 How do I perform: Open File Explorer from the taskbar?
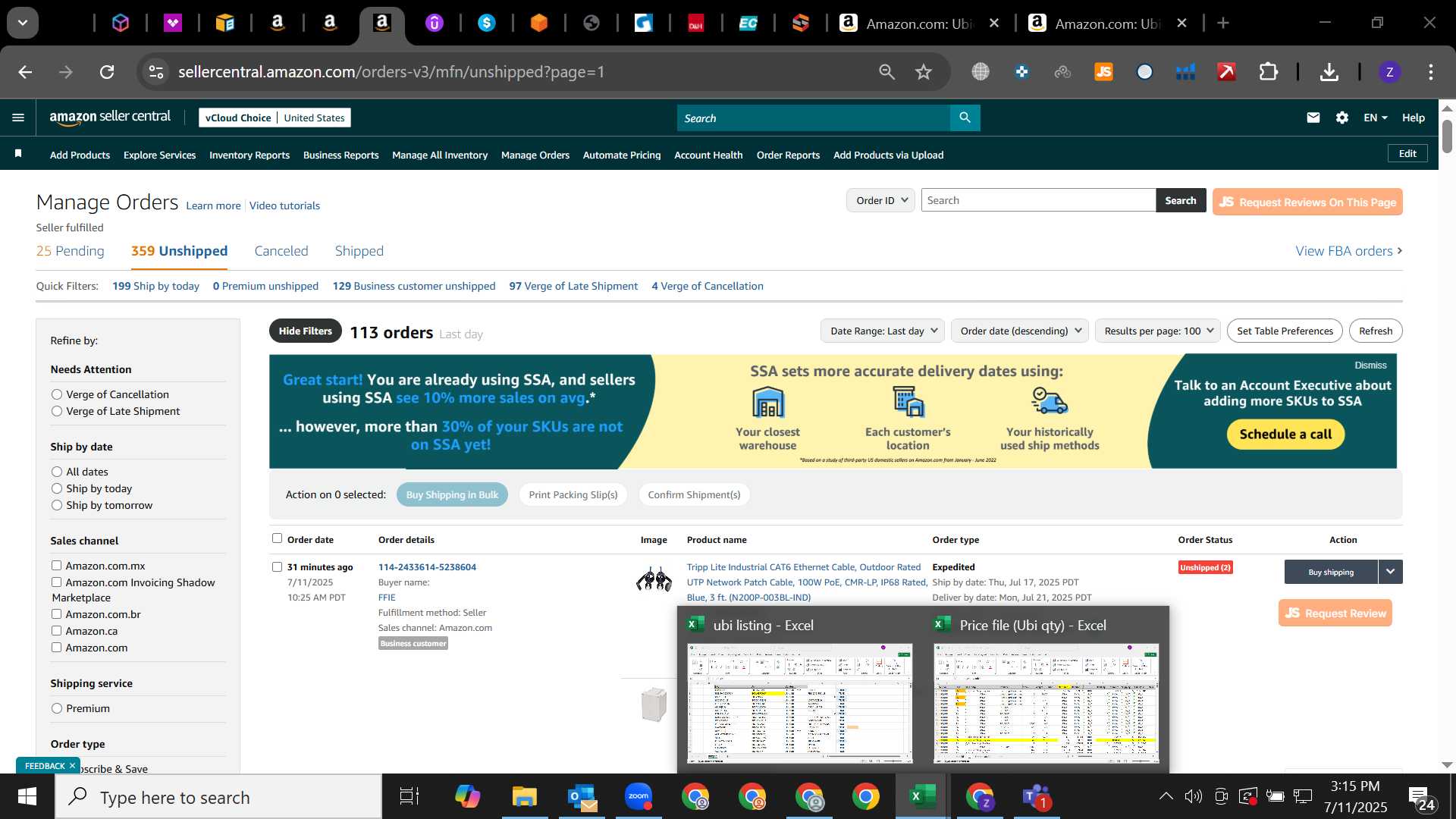(524, 797)
